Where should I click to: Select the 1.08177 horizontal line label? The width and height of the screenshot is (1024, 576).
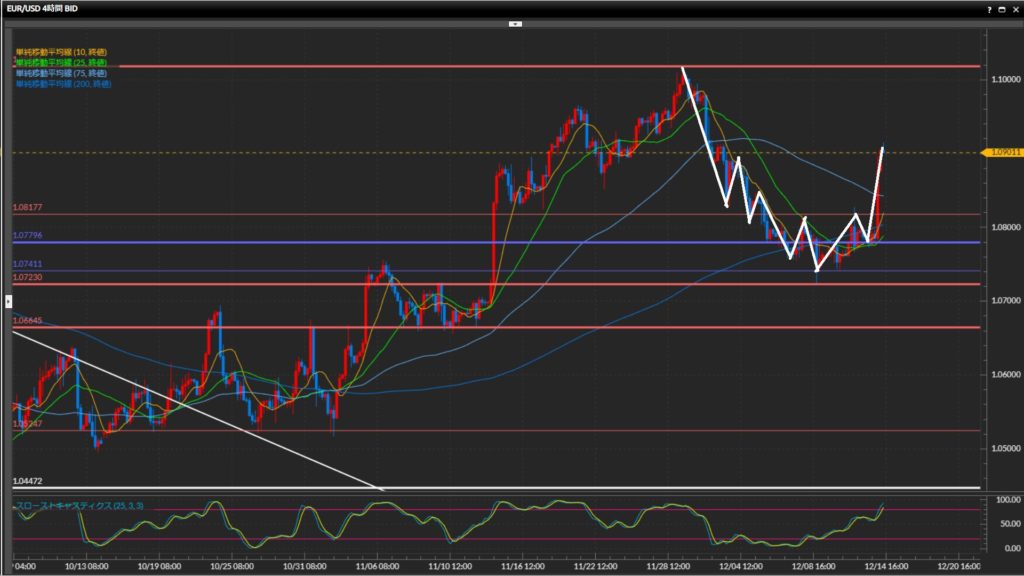pos(27,208)
